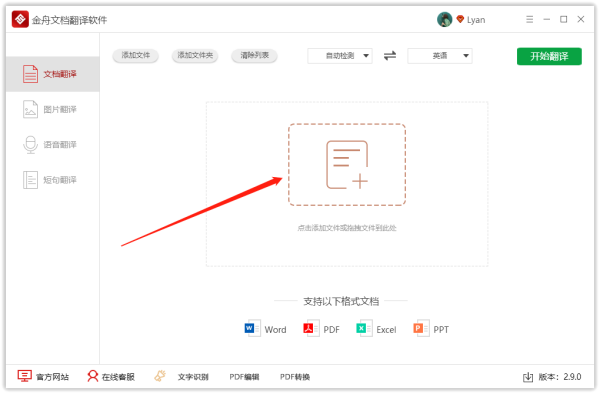Click the PPT format icon

(421, 328)
